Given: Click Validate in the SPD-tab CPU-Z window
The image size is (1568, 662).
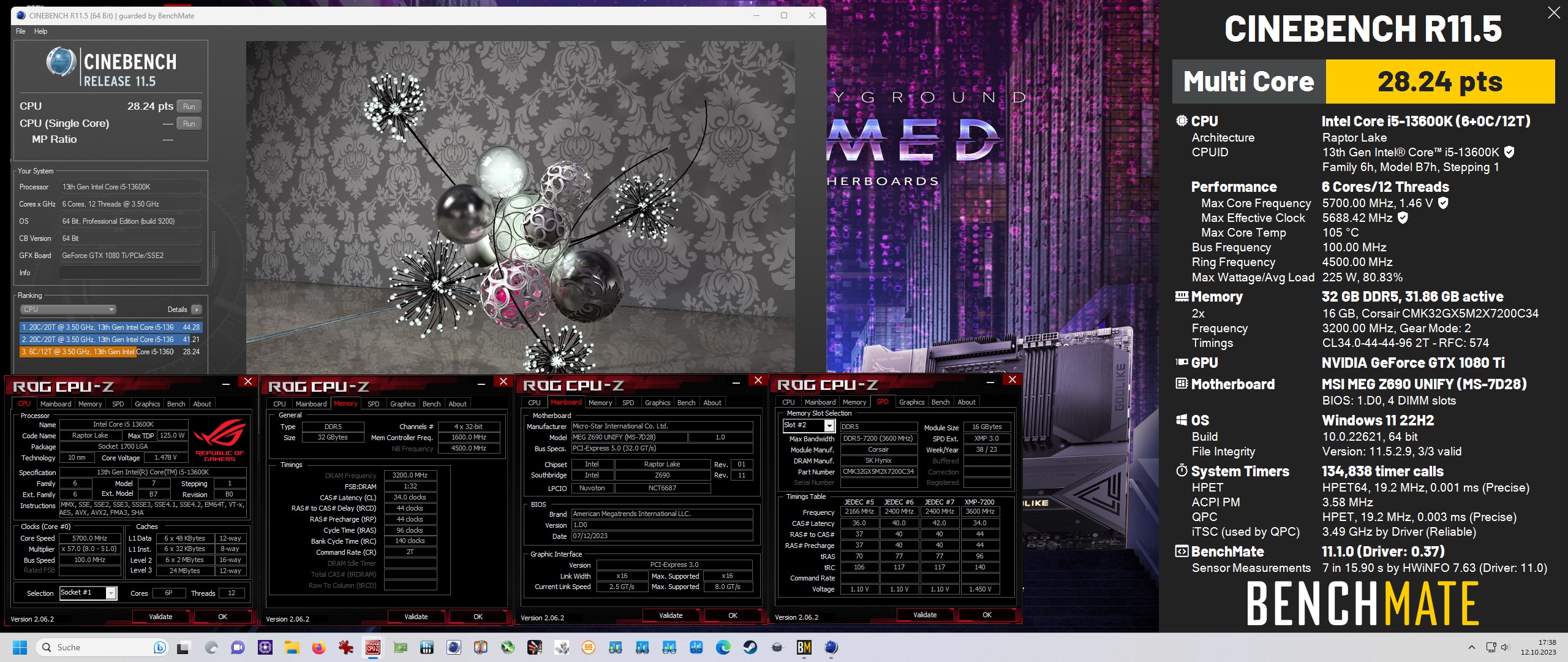Looking at the screenshot, I should tap(925, 615).
